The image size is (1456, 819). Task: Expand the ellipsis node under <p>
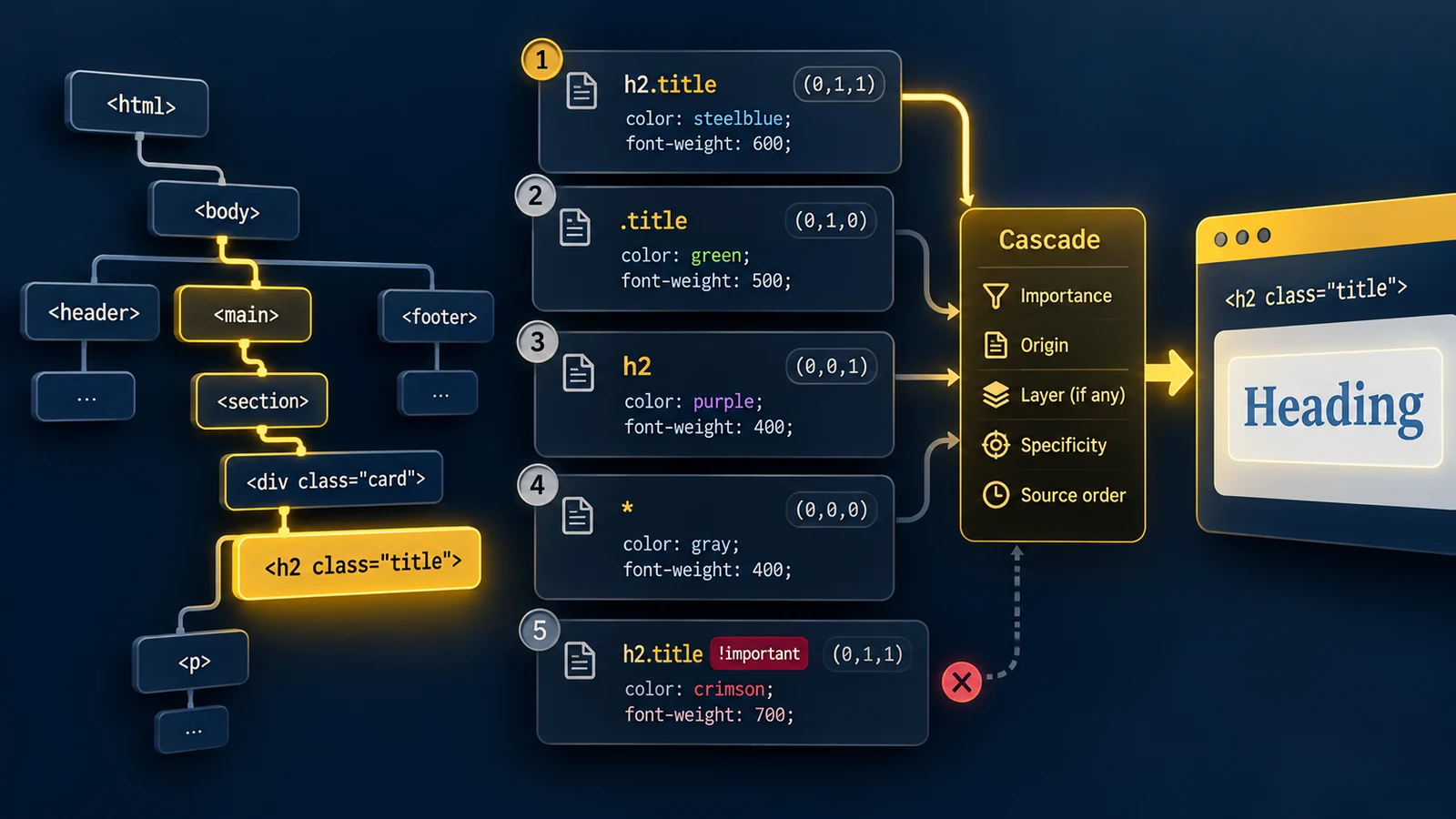point(192,731)
